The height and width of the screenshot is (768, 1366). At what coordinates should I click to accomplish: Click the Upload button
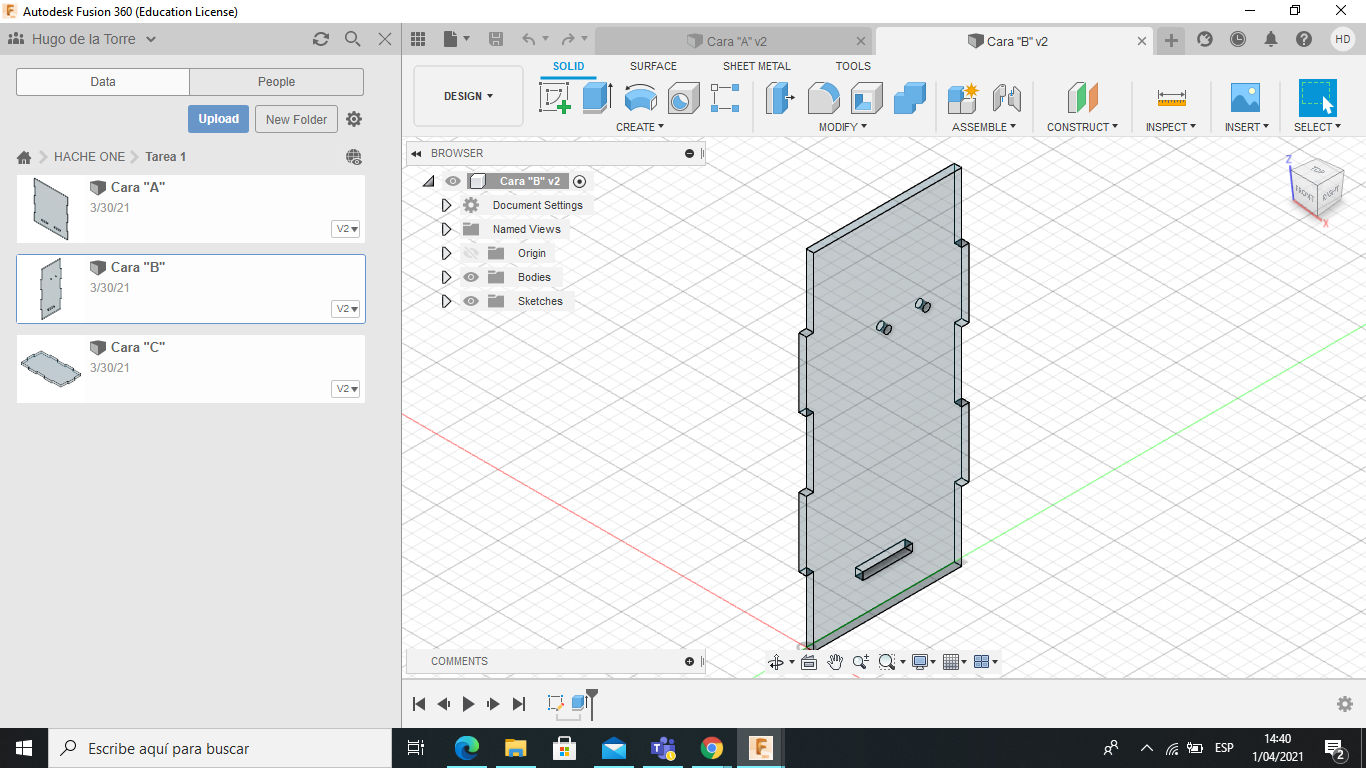click(218, 119)
